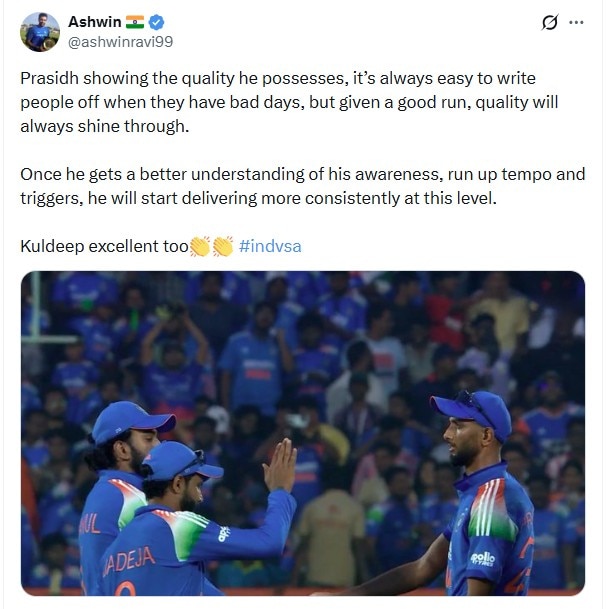Click the paragraph starting 'Once he gets'
607x609 pixels.
[300, 185]
